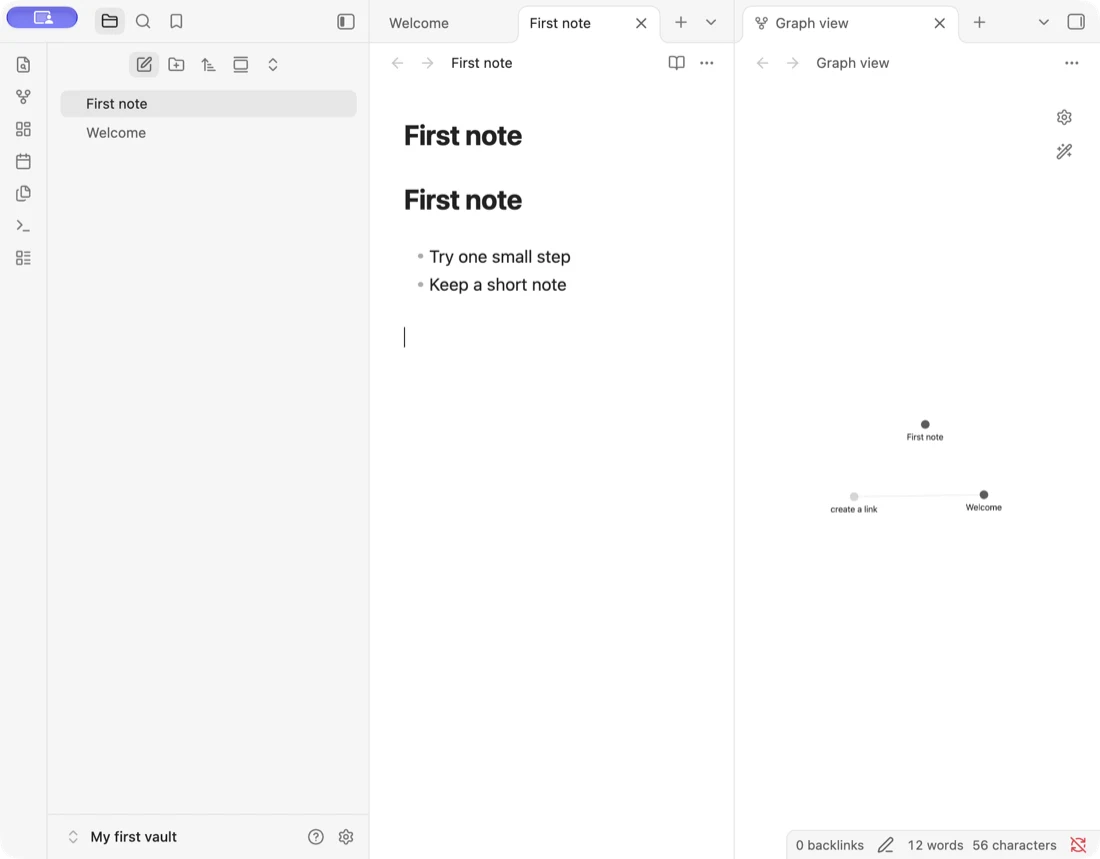
Task: Create a new note in file explorer
Action: (x=144, y=65)
